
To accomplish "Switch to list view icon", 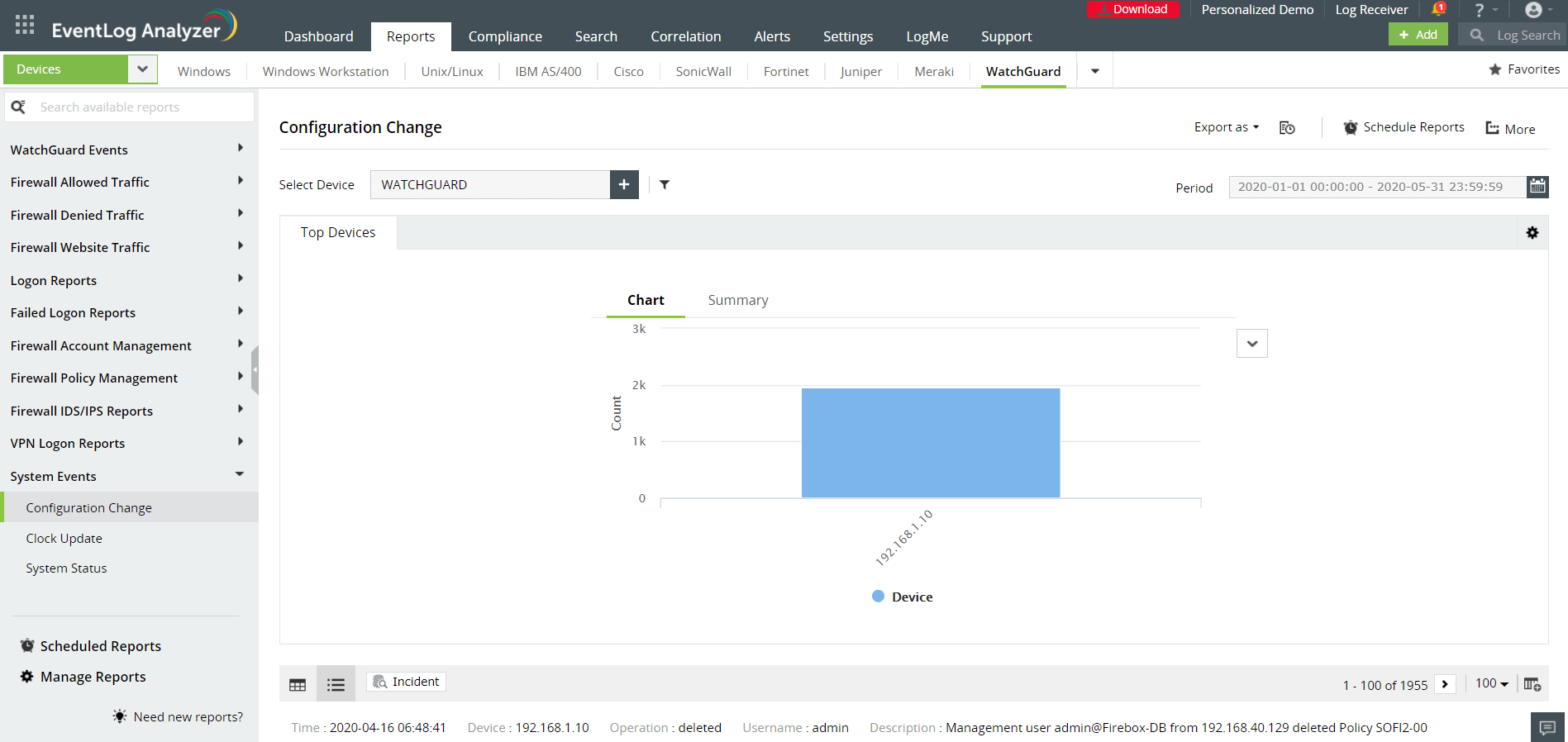I will coord(336,684).
